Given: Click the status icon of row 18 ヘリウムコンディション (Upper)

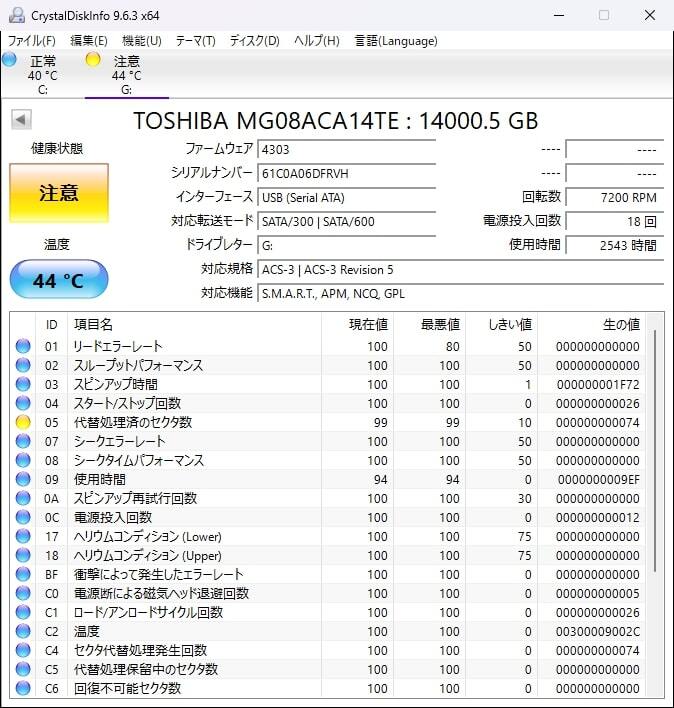Looking at the screenshot, I should coord(23,555).
